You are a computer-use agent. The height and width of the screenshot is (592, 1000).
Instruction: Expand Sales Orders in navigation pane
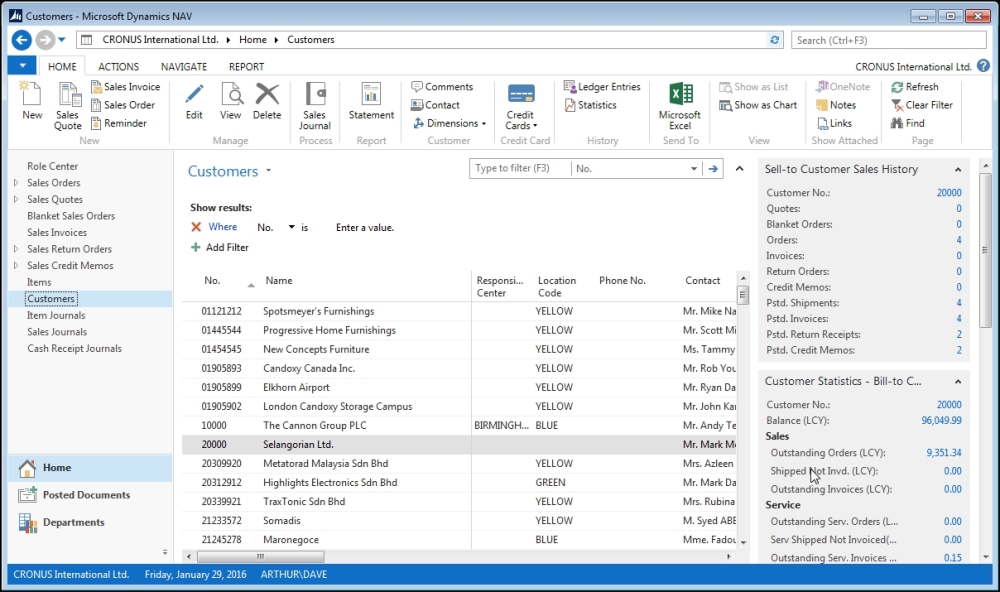16,182
